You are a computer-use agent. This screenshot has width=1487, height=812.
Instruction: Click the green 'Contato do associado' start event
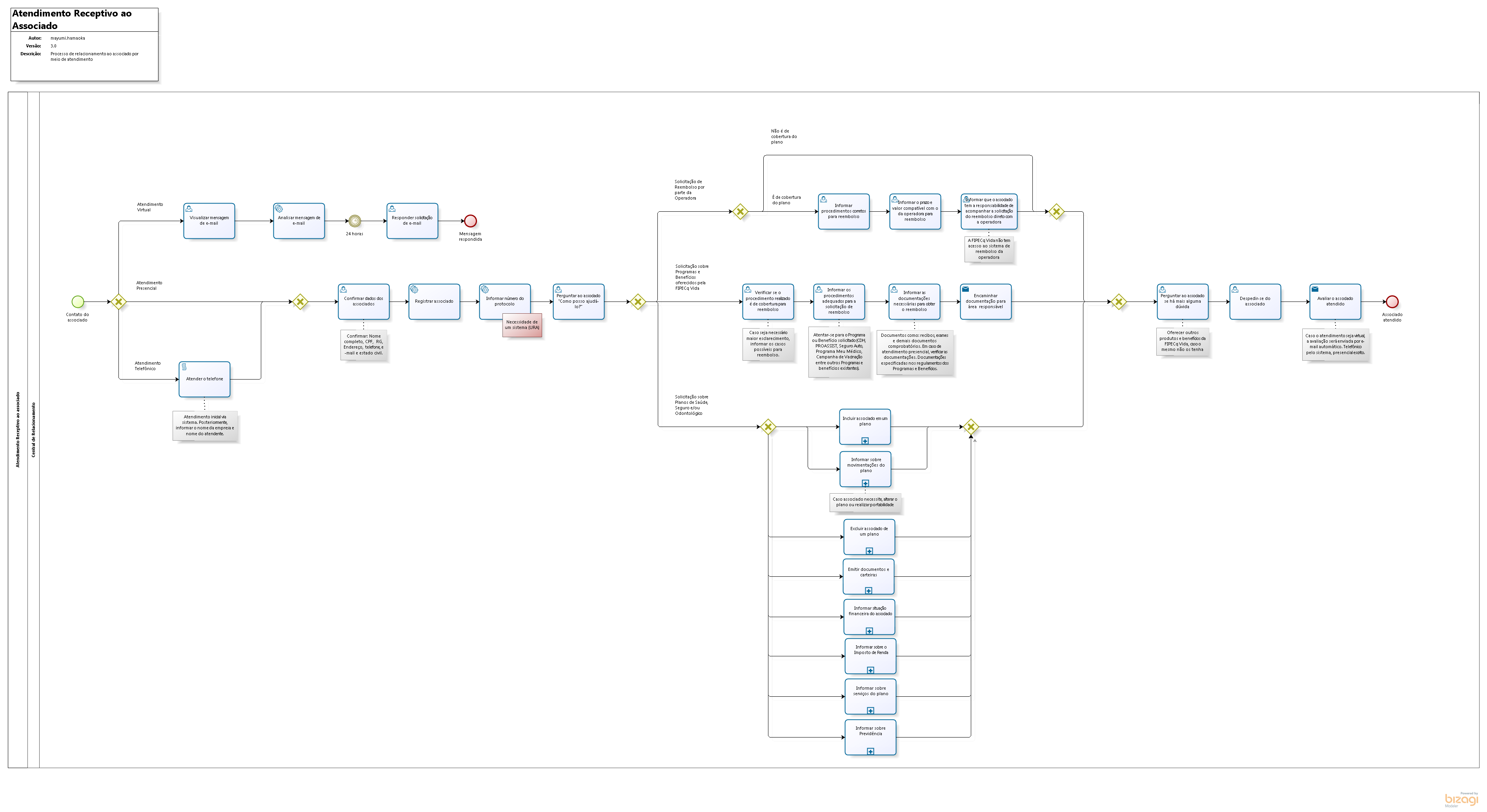point(77,301)
